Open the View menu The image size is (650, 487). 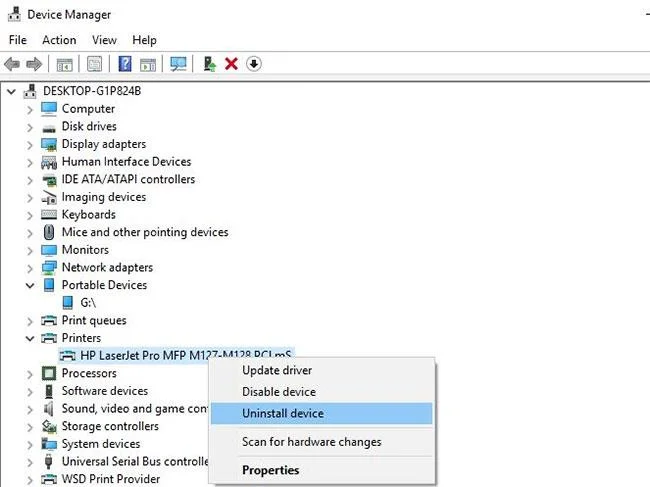(104, 40)
